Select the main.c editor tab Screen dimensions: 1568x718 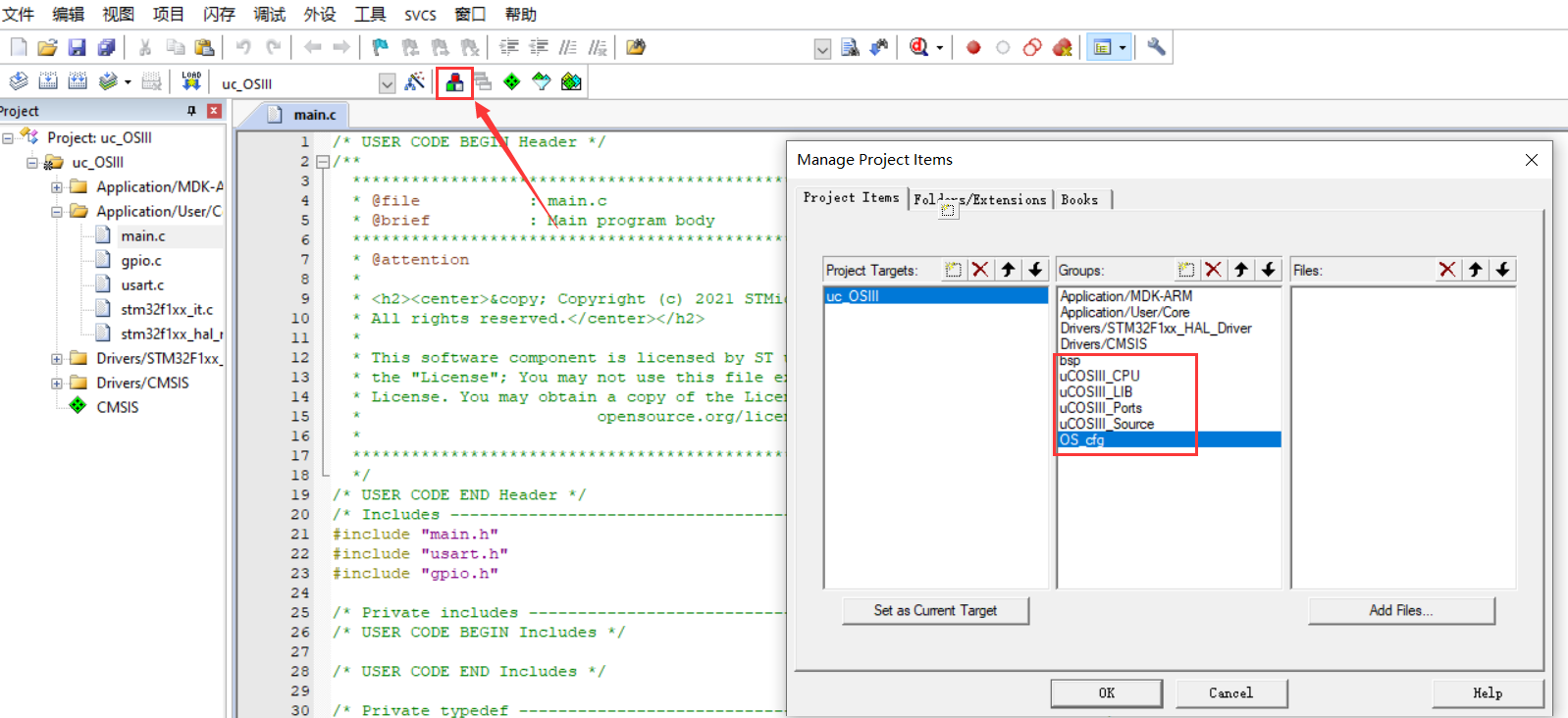(x=314, y=115)
